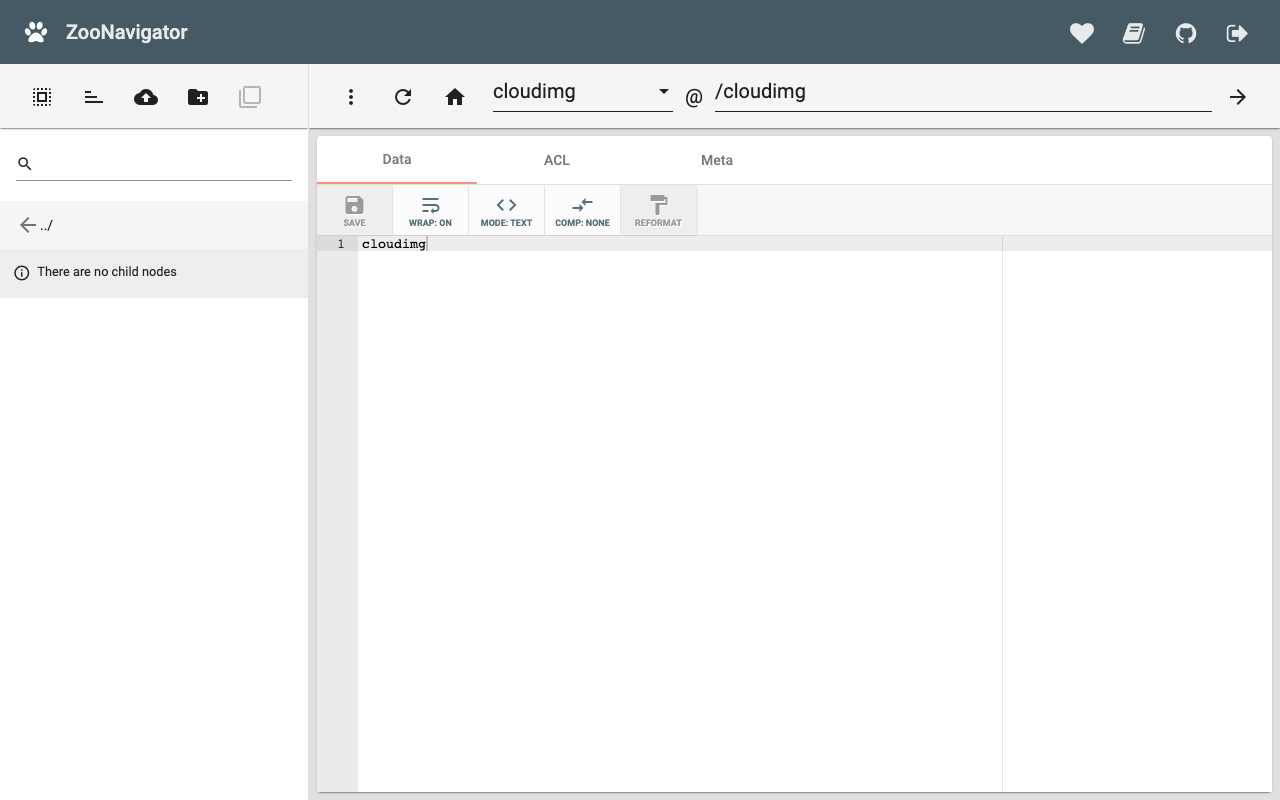The height and width of the screenshot is (800, 1280).
Task: Change the MODE: TEXT editor mode
Action: click(506, 210)
